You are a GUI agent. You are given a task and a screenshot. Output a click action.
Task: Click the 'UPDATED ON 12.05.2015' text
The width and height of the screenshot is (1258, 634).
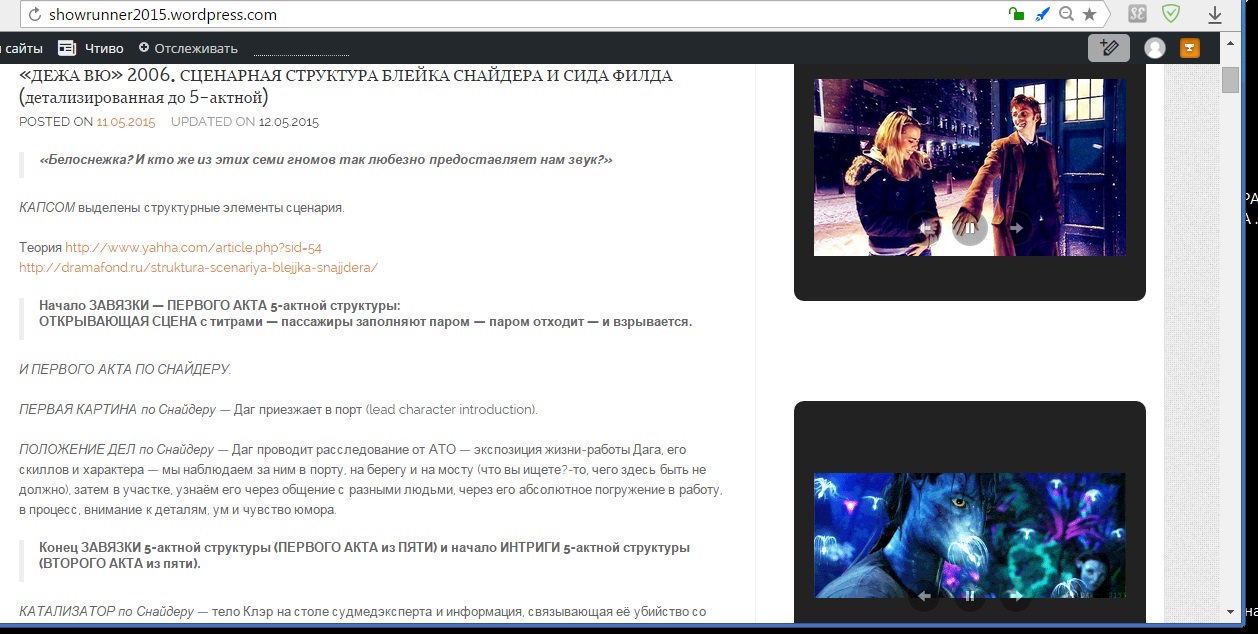pyautogui.click(x=245, y=122)
